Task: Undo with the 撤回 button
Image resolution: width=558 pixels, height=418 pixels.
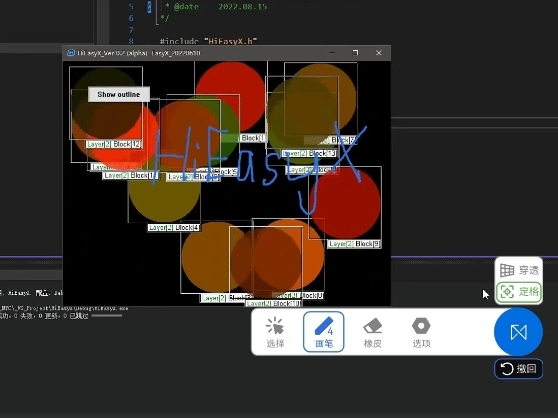Action: pyautogui.click(x=518, y=369)
